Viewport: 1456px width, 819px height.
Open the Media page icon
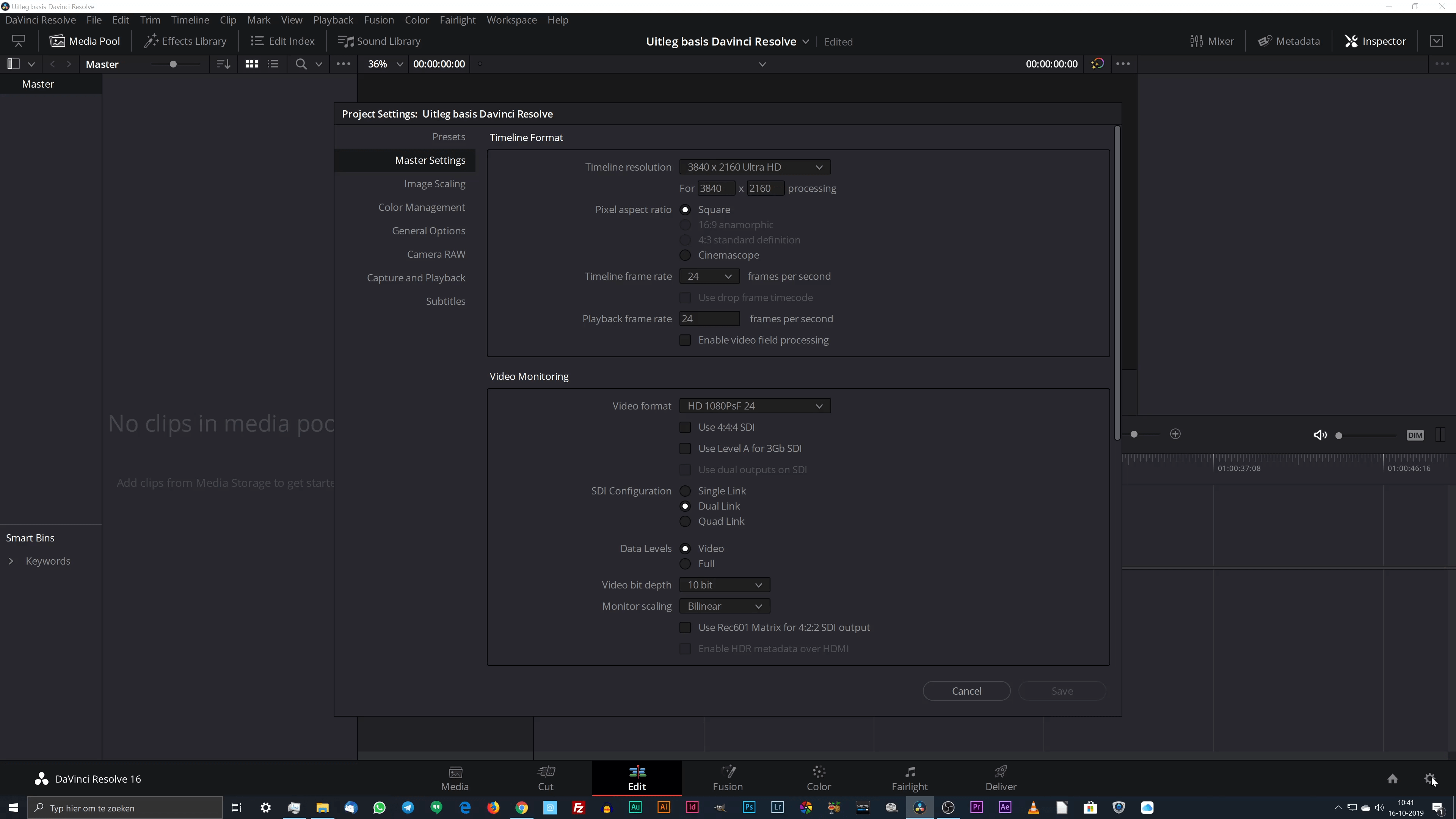455,778
